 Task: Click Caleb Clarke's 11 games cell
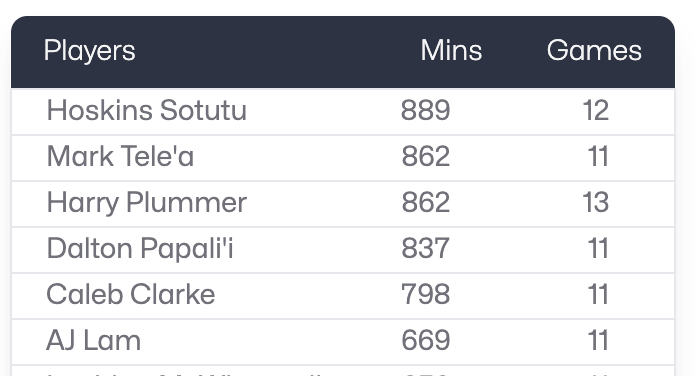[598, 294]
